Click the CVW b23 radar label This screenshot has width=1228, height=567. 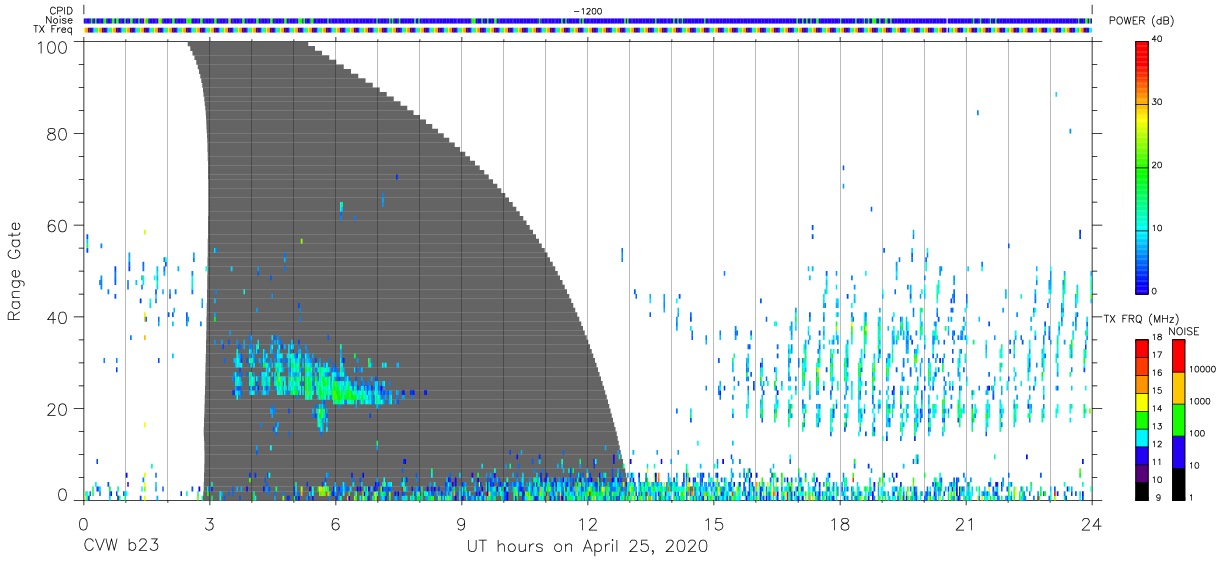(x=120, y=547)
